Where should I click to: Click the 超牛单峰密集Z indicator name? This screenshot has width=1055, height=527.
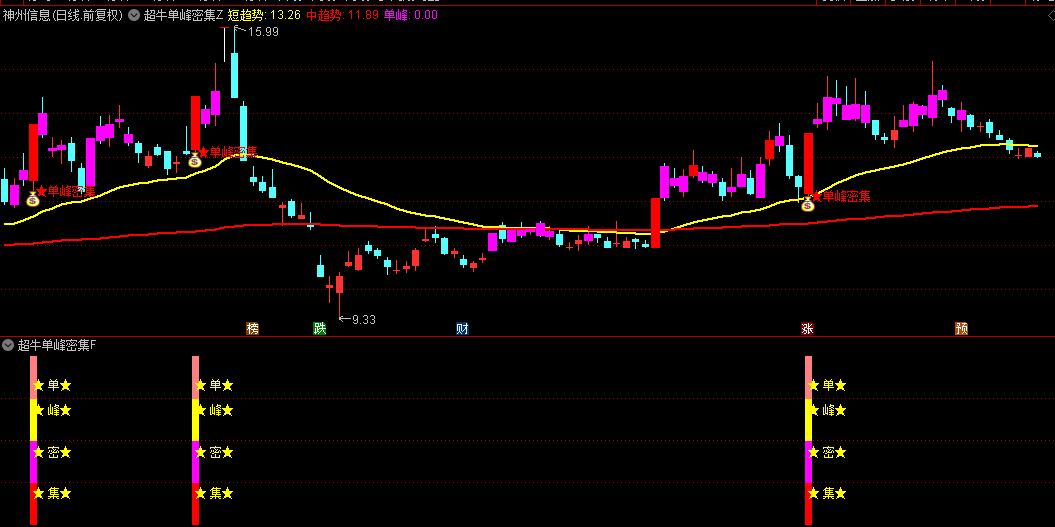click(183, 15)
